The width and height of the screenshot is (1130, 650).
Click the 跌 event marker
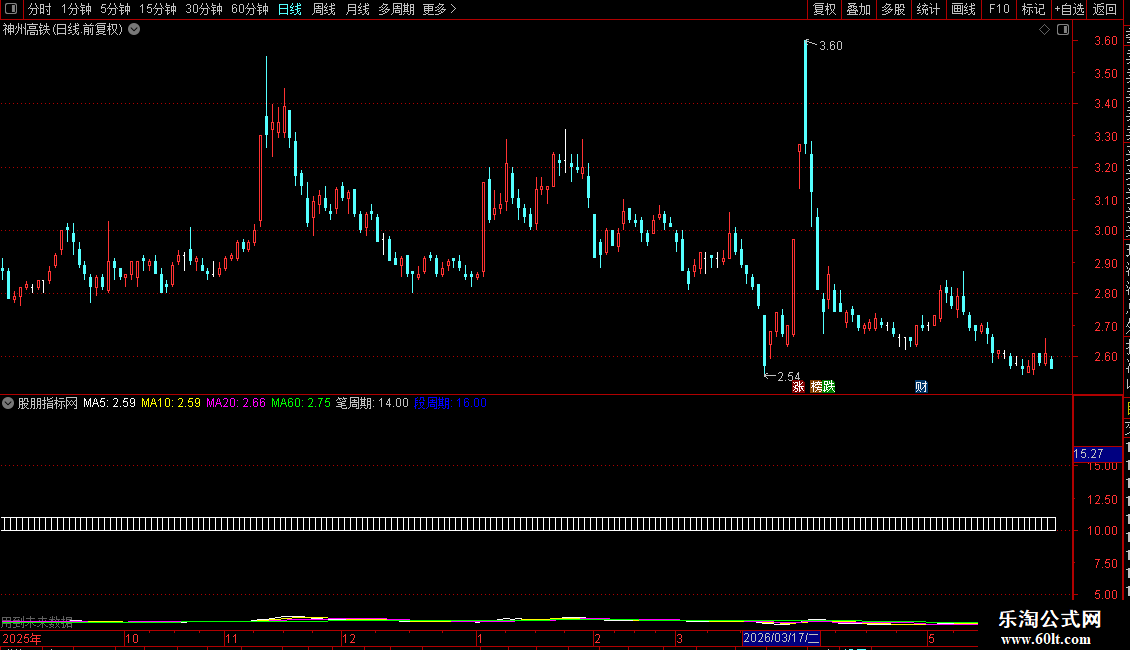[x=829, y=386]
